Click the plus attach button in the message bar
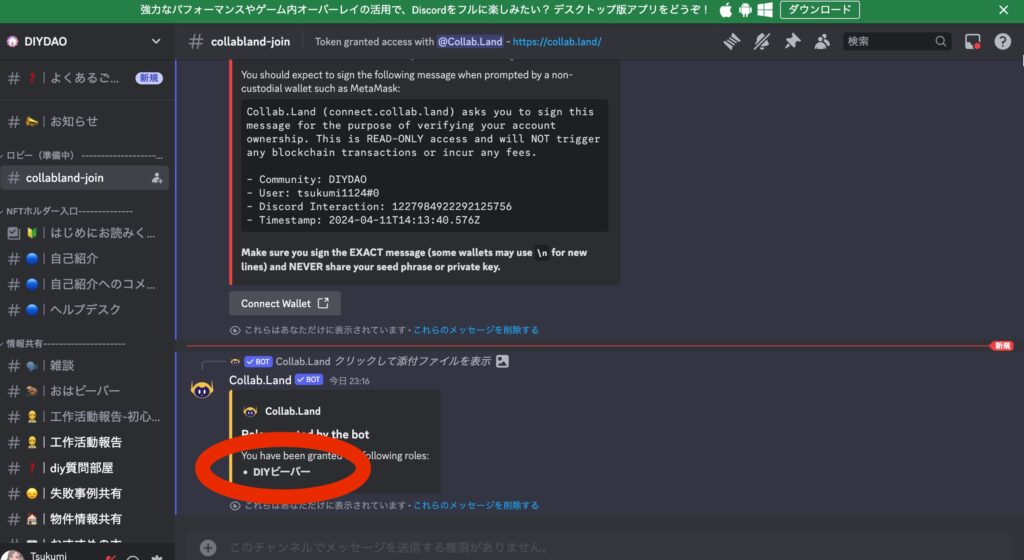1024x560 pixels. [x=208, y=548]
